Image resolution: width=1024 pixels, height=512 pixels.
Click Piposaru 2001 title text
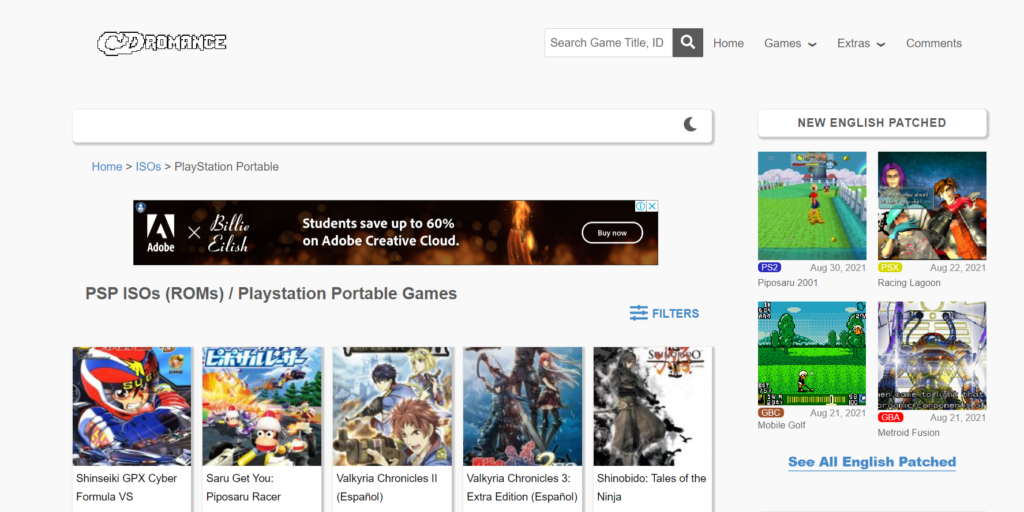coord(788,283)
